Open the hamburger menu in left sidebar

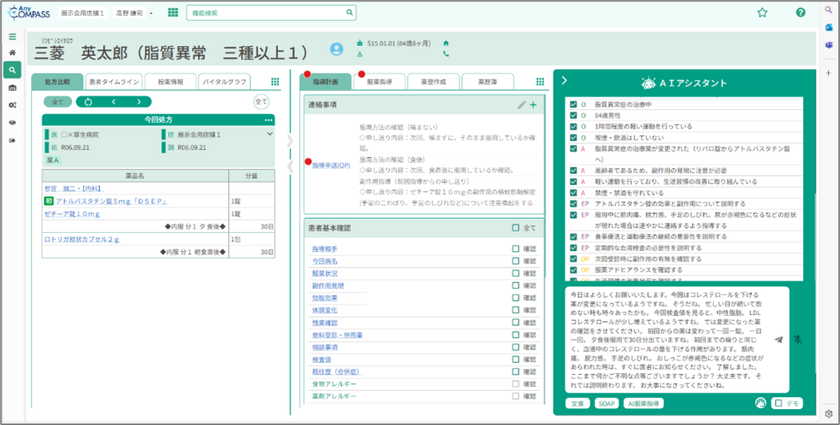pos(12,35)
